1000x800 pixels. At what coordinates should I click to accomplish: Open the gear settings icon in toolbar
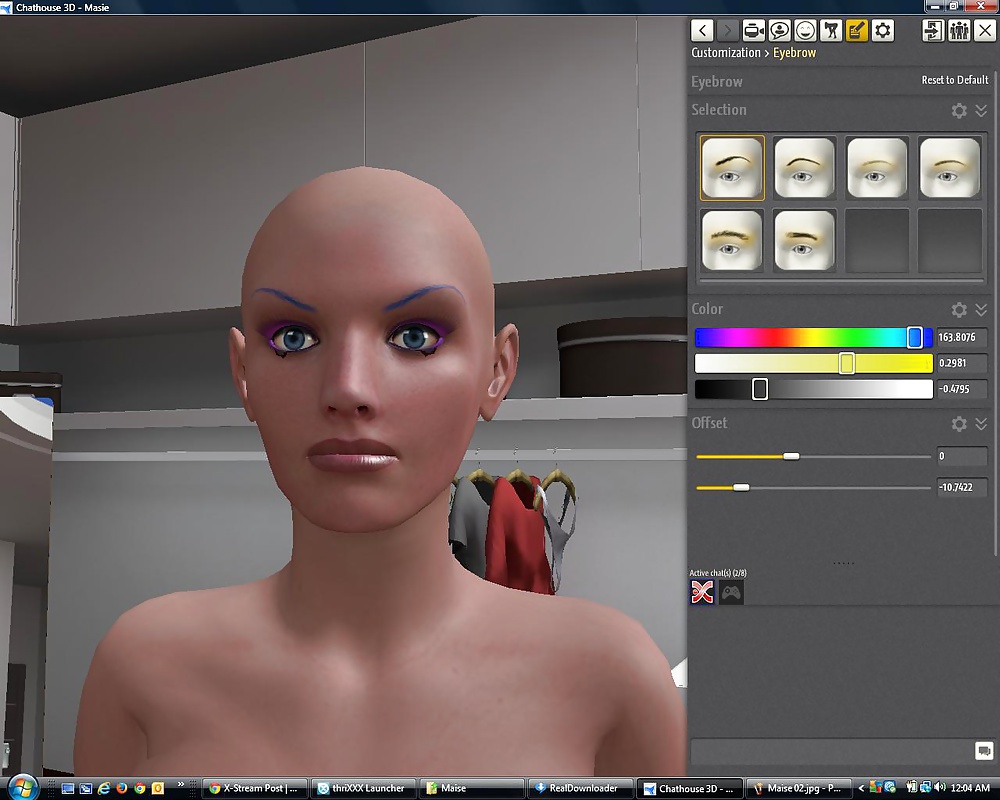883,31
